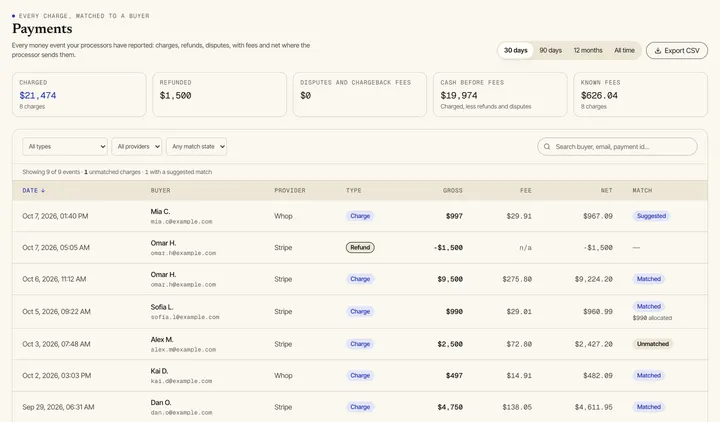Viewport: 720px width, 422px height.
Task: Click the Matched badge on the $9,500 charge
Action: (648, 279)
